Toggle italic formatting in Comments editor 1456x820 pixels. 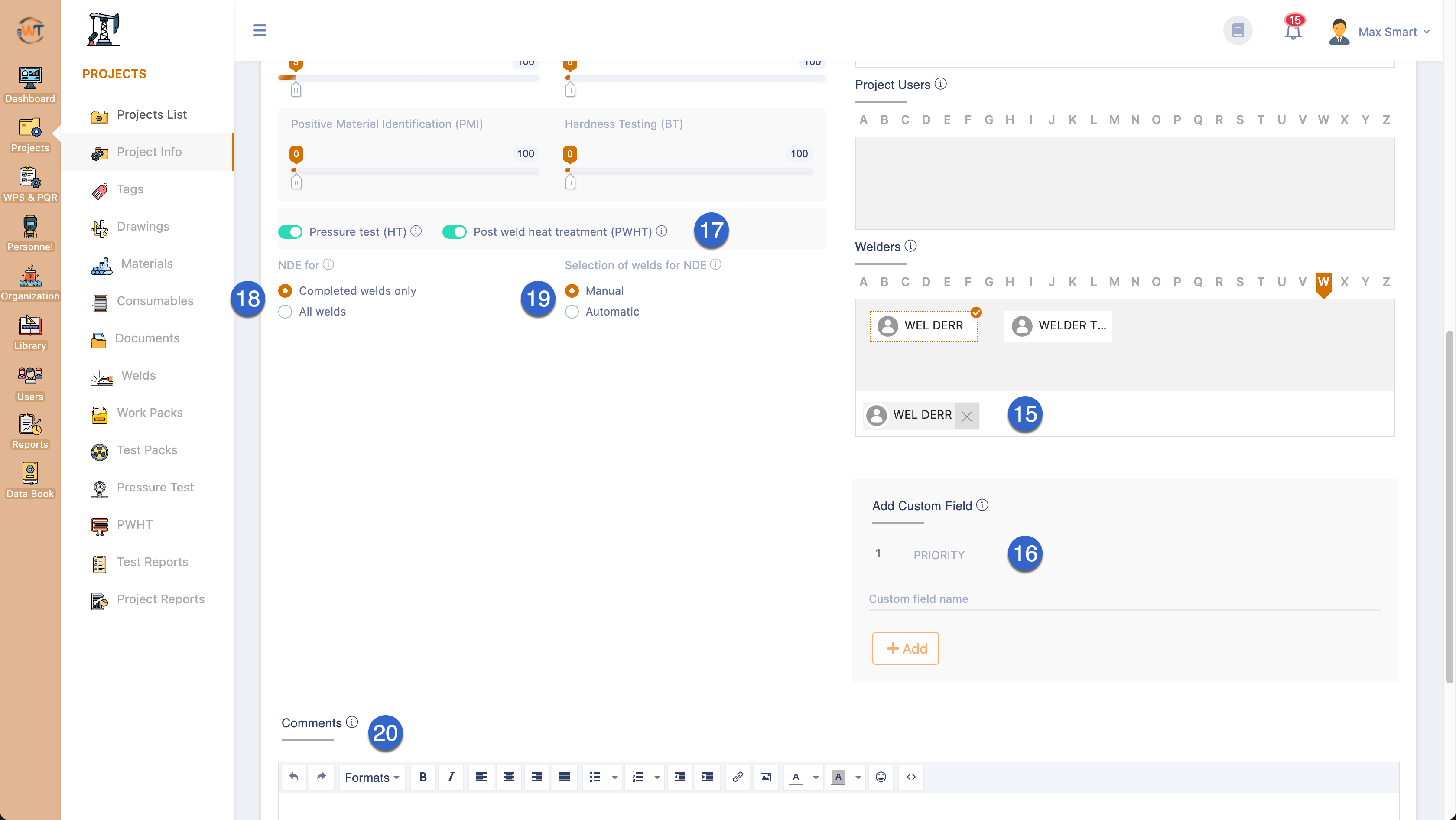451,777
